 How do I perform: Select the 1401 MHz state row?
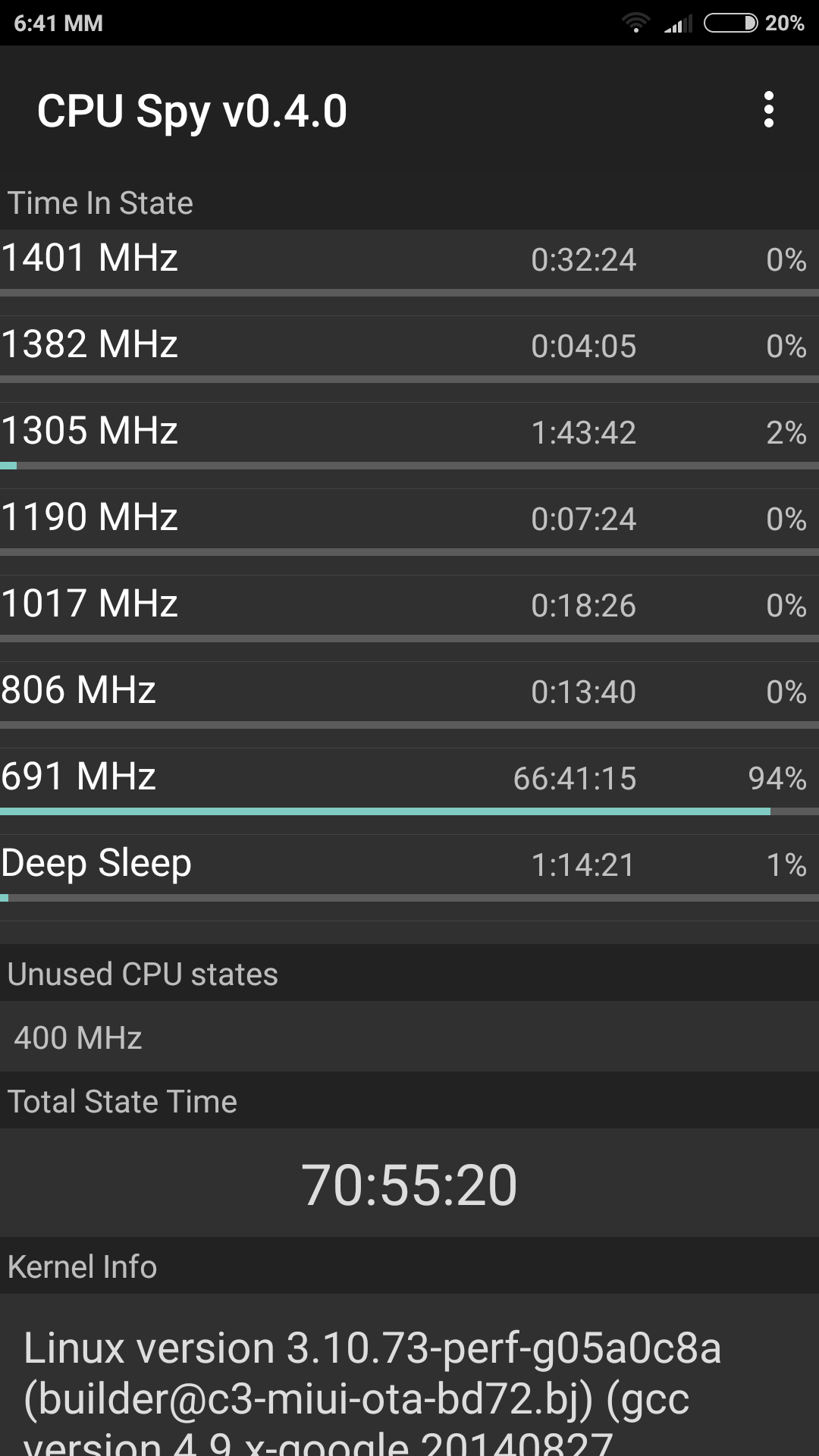[409, 259]
